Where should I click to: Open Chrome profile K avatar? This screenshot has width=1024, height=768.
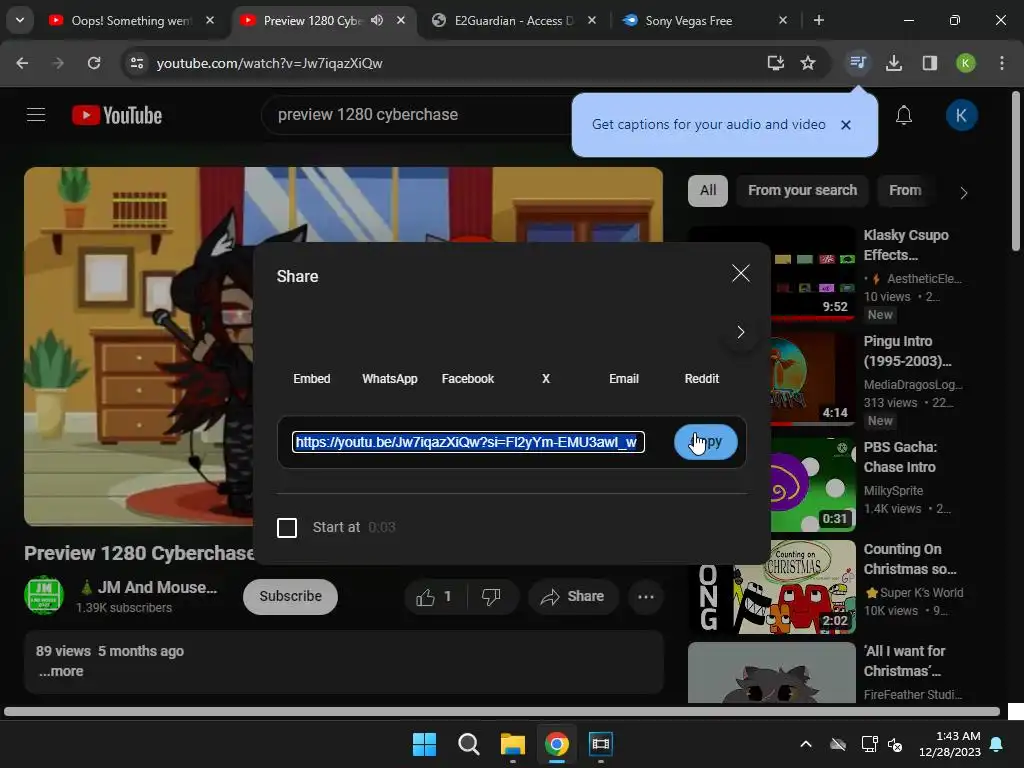[x=965, y=63]
